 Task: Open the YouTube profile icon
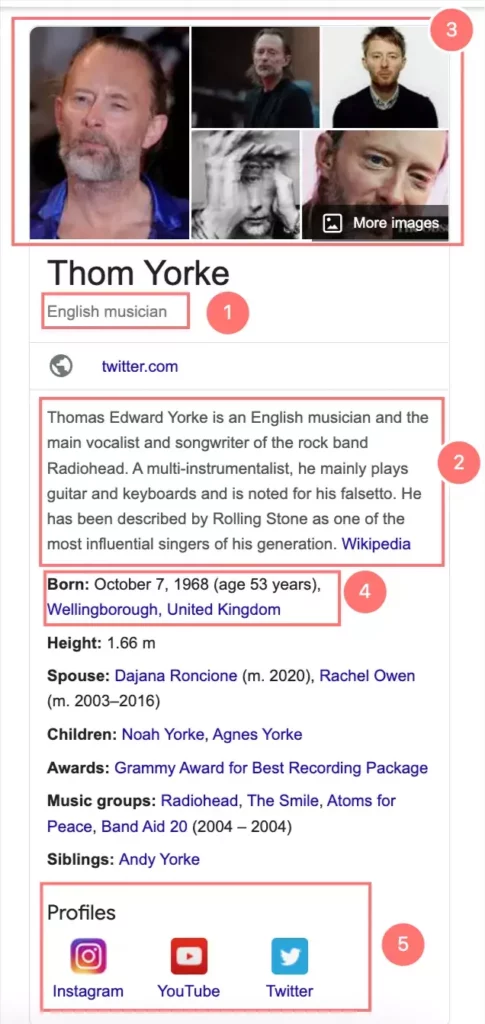pyautogui.click(x=189, y=956)
